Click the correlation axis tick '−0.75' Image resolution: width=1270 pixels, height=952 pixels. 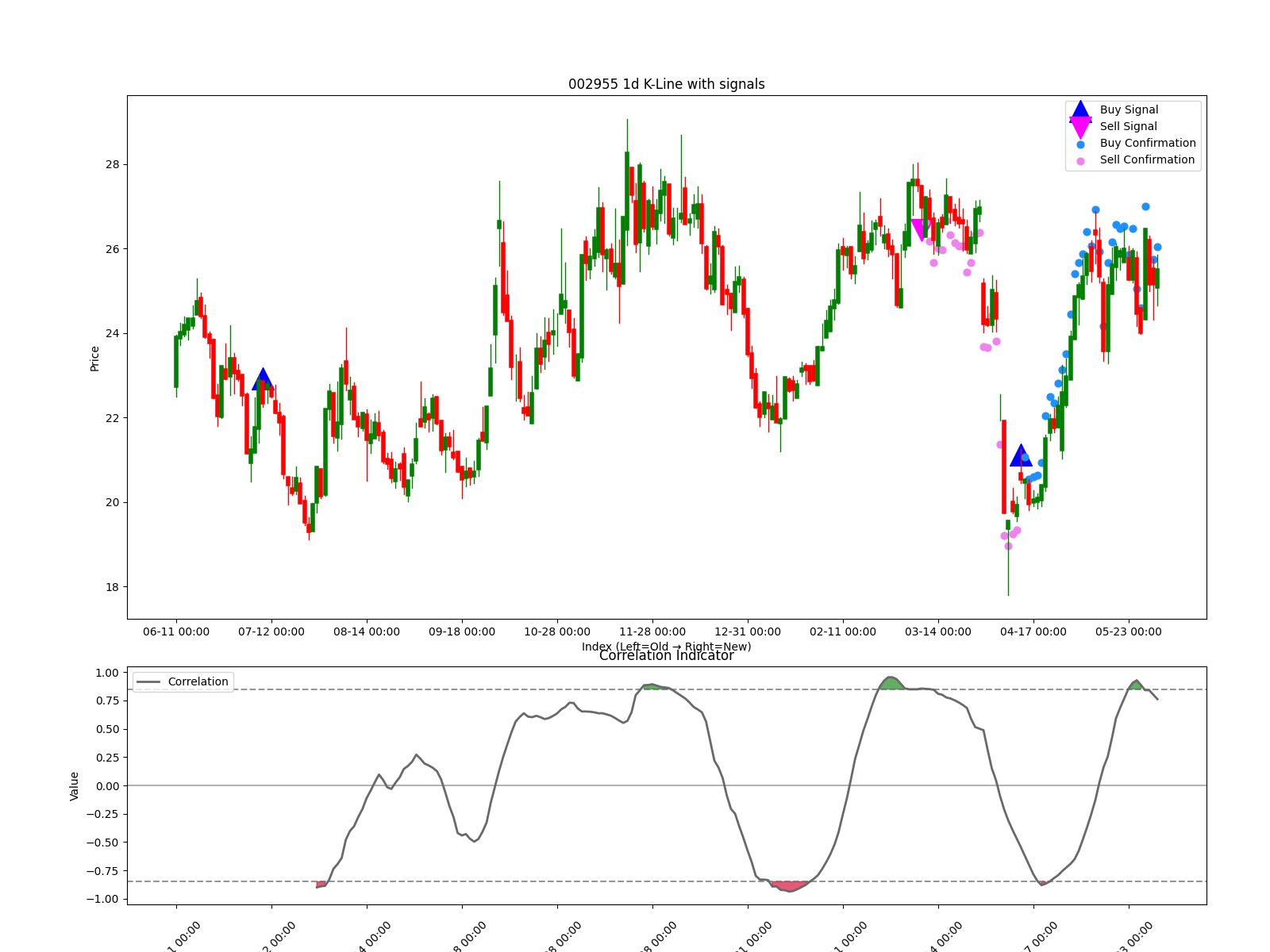click(x=102, y=870)
